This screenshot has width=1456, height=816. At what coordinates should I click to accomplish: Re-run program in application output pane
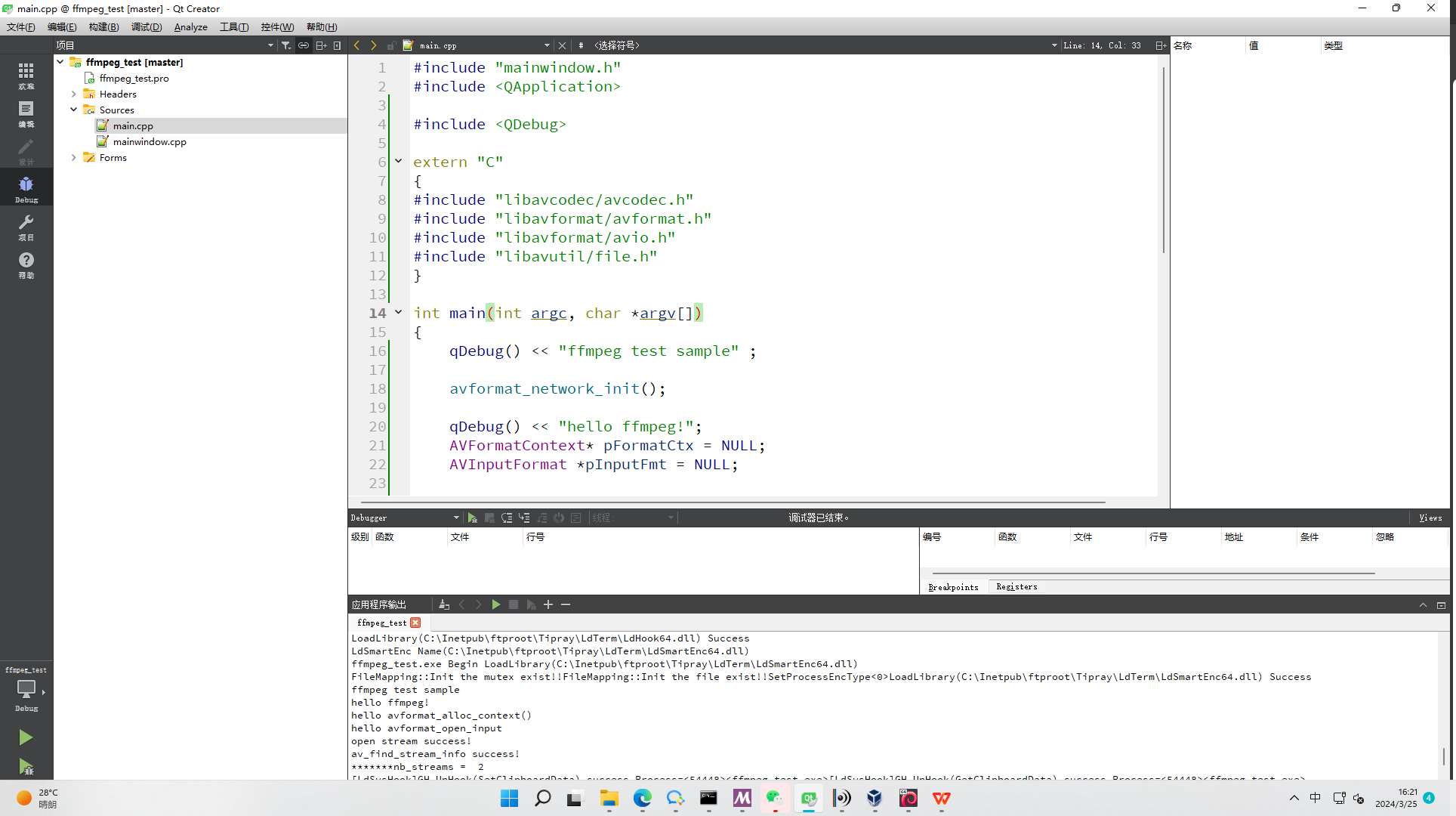click(x=496, y=605)
